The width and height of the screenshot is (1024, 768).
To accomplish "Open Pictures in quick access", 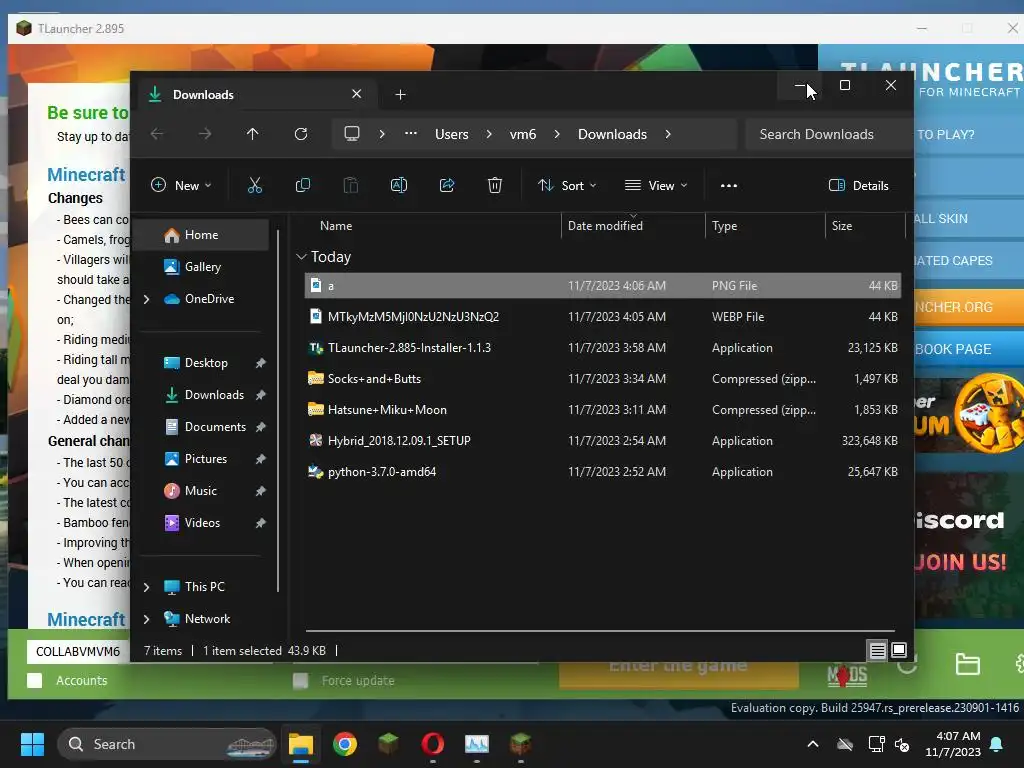I will [x=206, y=459].
